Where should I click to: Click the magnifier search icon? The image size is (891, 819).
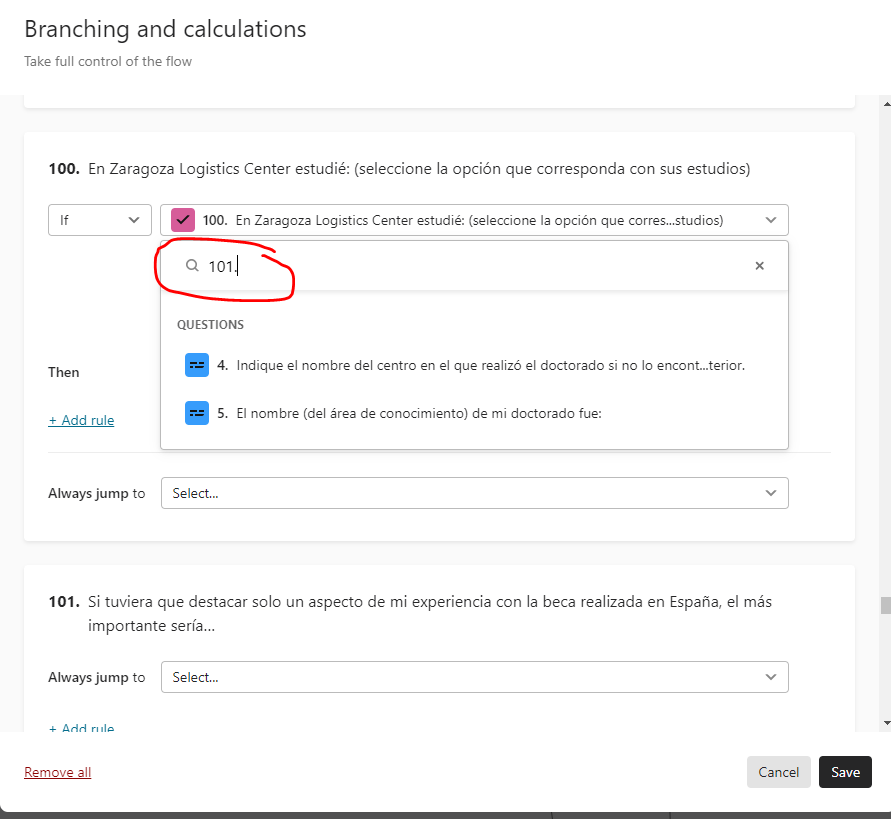pos(192,265)
